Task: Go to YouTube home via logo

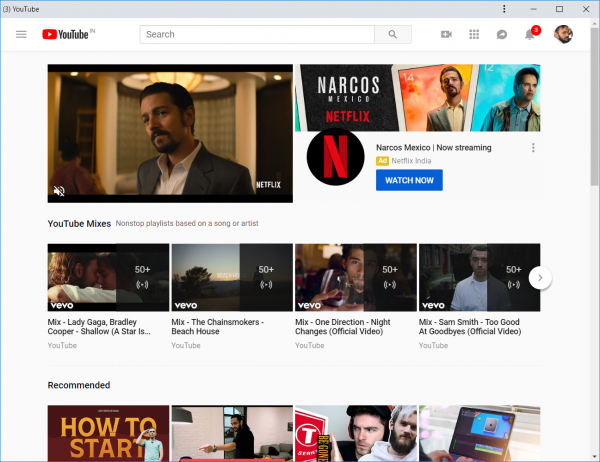Action: point(65,34)
